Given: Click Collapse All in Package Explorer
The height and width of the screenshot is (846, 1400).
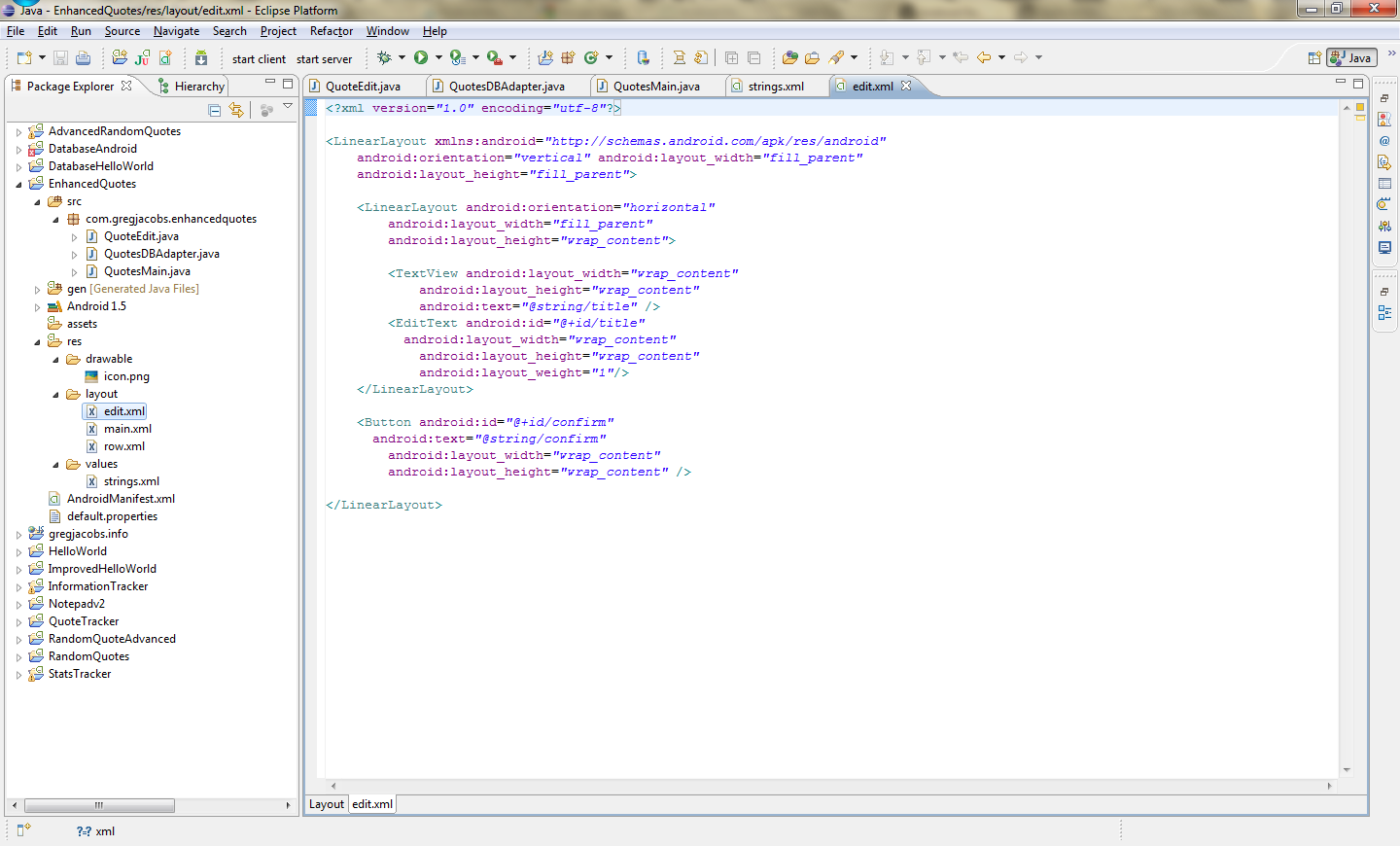Looking at the screenshot, I should [215, 110].
